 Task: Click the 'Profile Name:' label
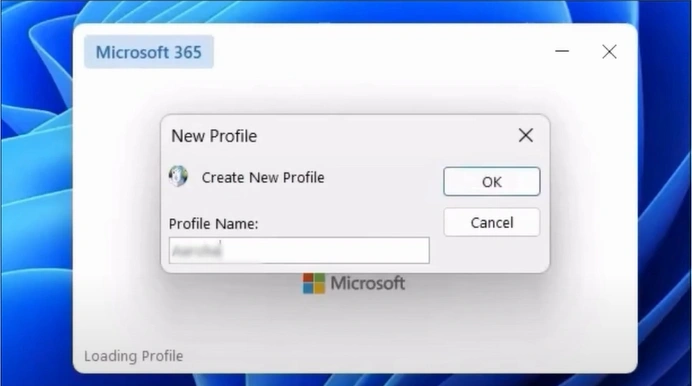(x=214, y=224)
